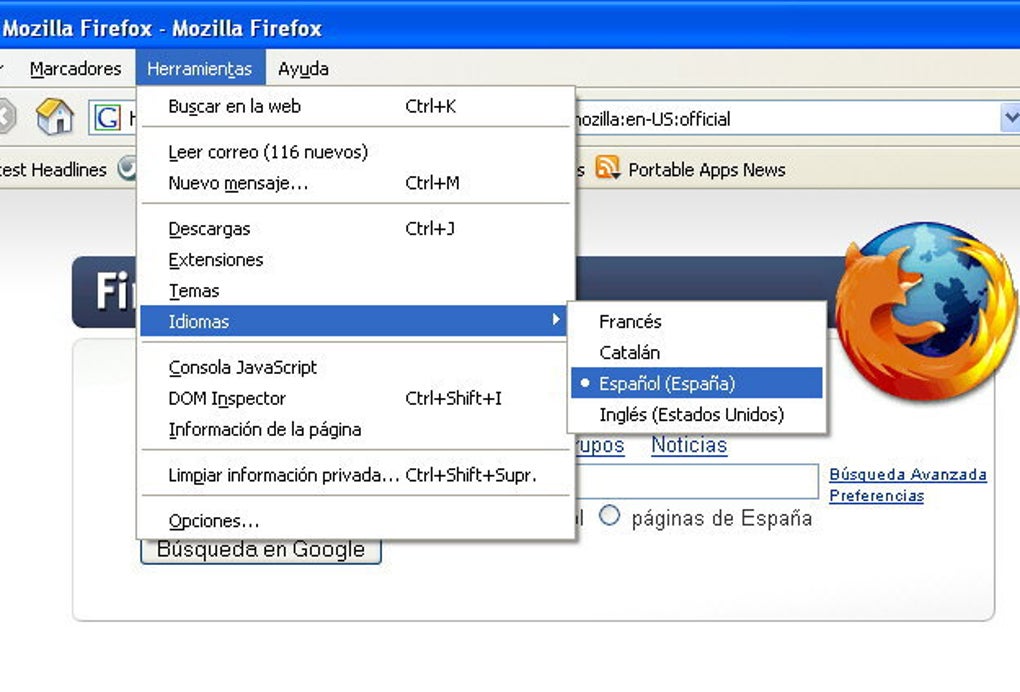Choose Buscar en la web
Screen dimensions: 1020x692
(x=356, y=106)
